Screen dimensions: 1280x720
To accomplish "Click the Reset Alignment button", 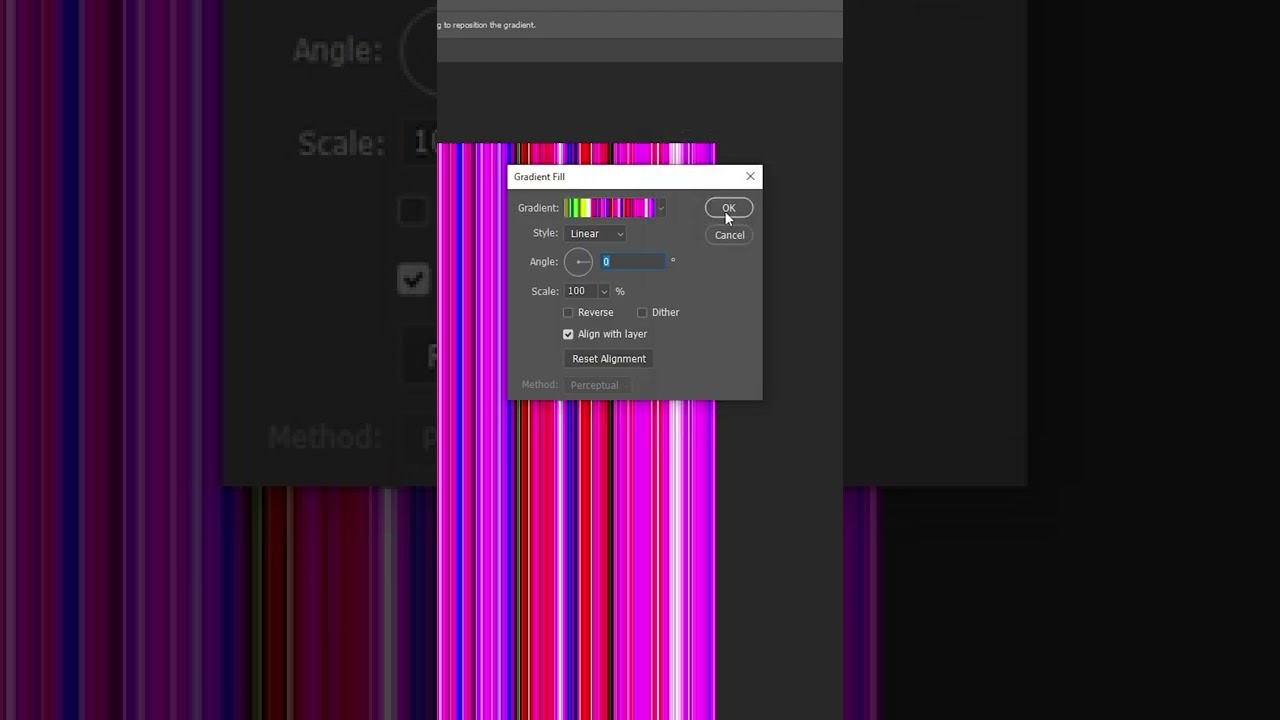I will [609, 359].
